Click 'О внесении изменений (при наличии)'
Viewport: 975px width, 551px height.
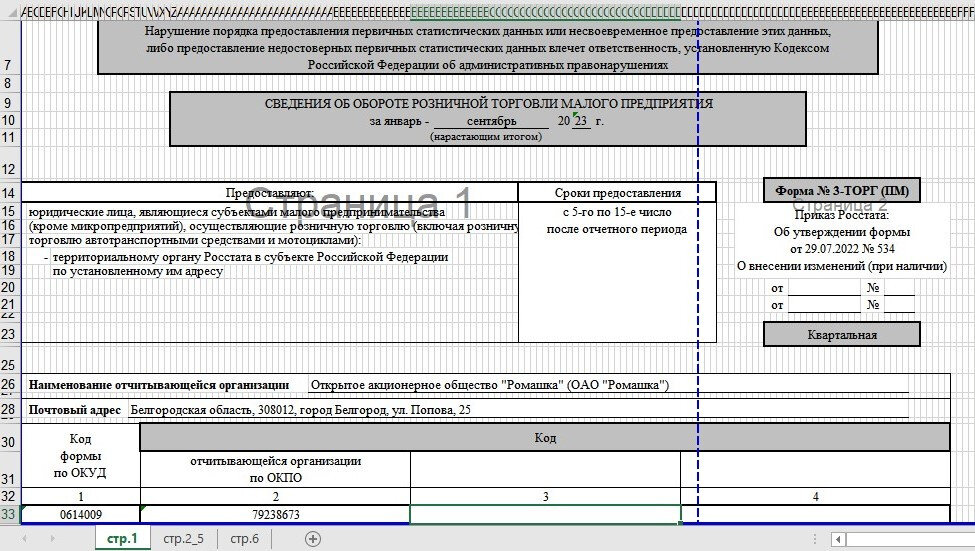click(842, 266)
